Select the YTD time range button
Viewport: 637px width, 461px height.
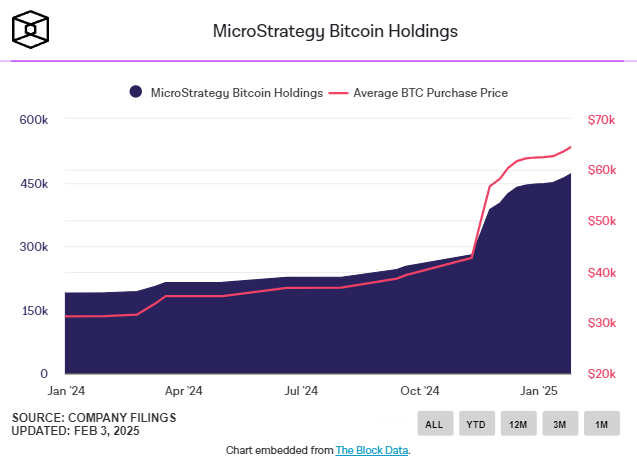coord(476,424)
